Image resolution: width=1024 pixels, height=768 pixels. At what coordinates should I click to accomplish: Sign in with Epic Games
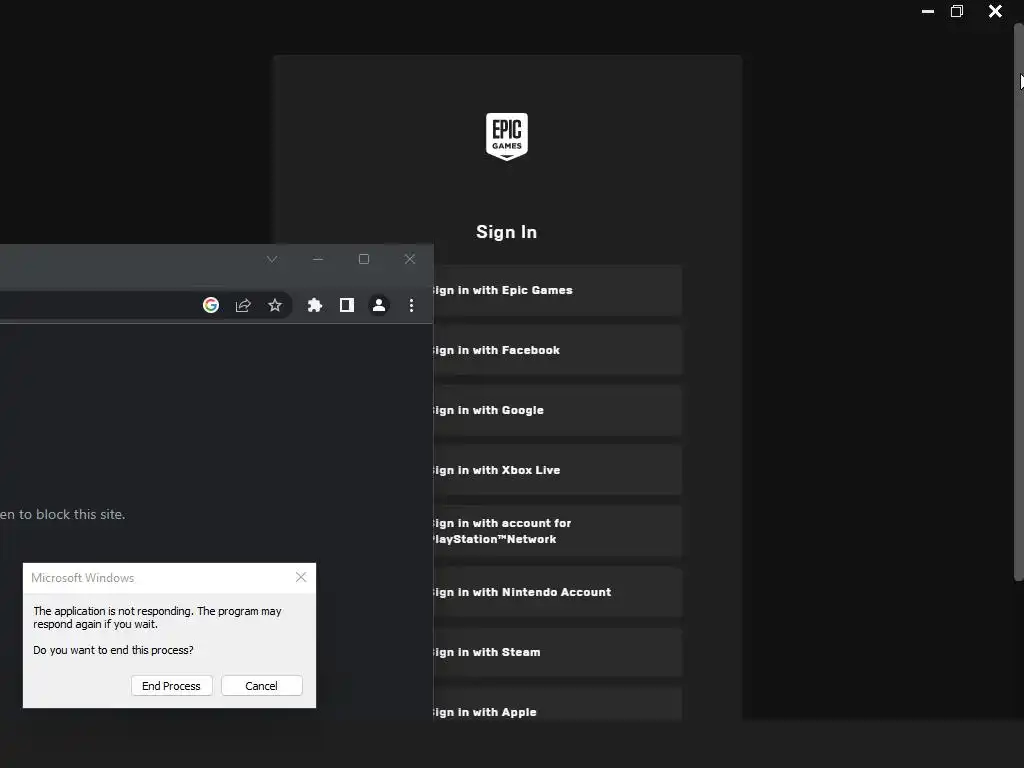tap(558, 291)
